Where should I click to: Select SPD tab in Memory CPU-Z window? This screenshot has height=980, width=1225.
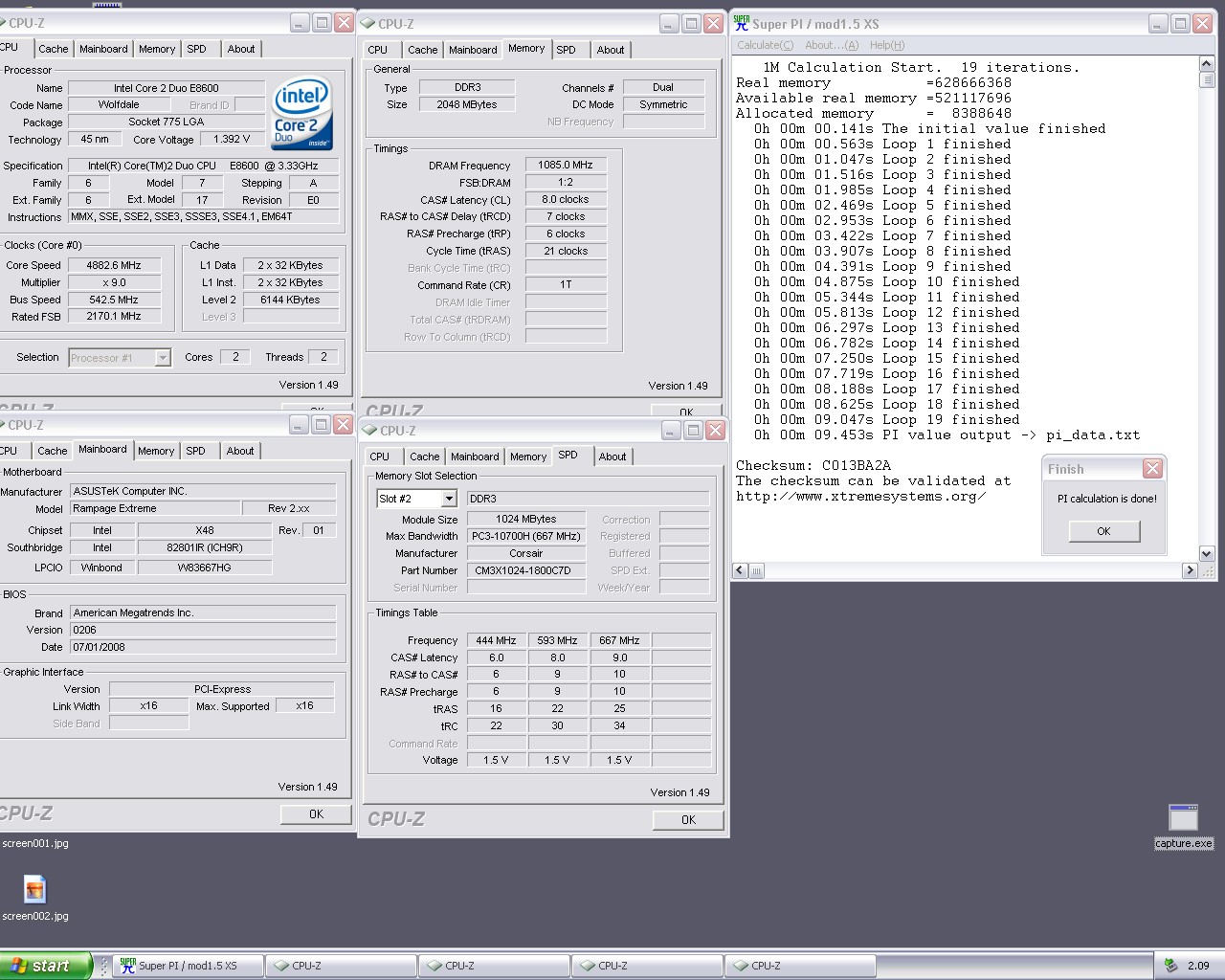click(567, 50)
